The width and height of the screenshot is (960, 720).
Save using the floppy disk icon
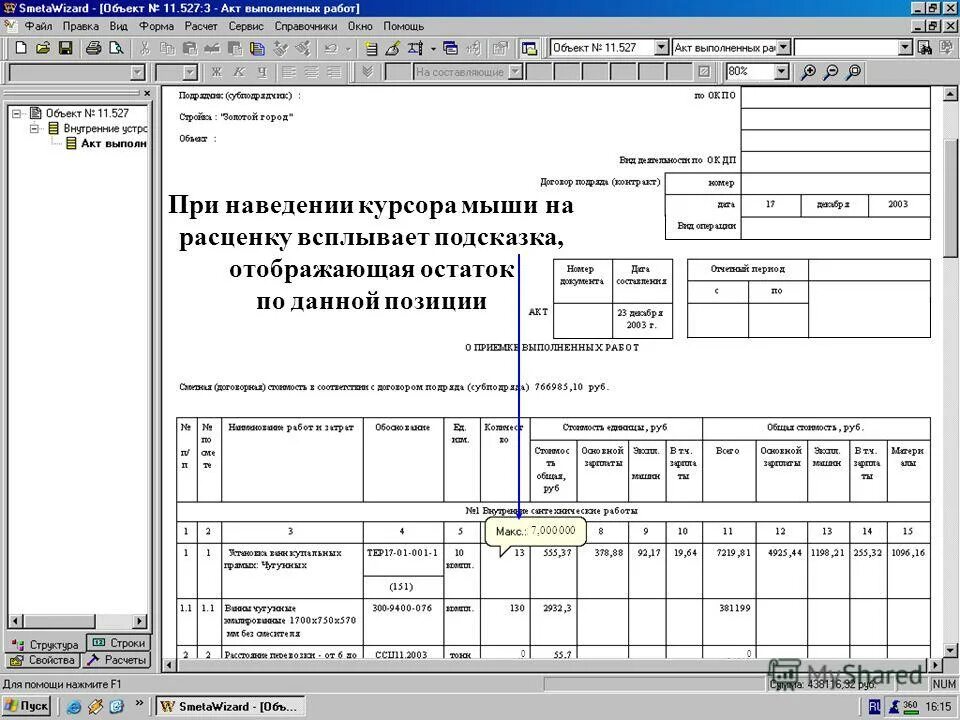coord(66,48)
